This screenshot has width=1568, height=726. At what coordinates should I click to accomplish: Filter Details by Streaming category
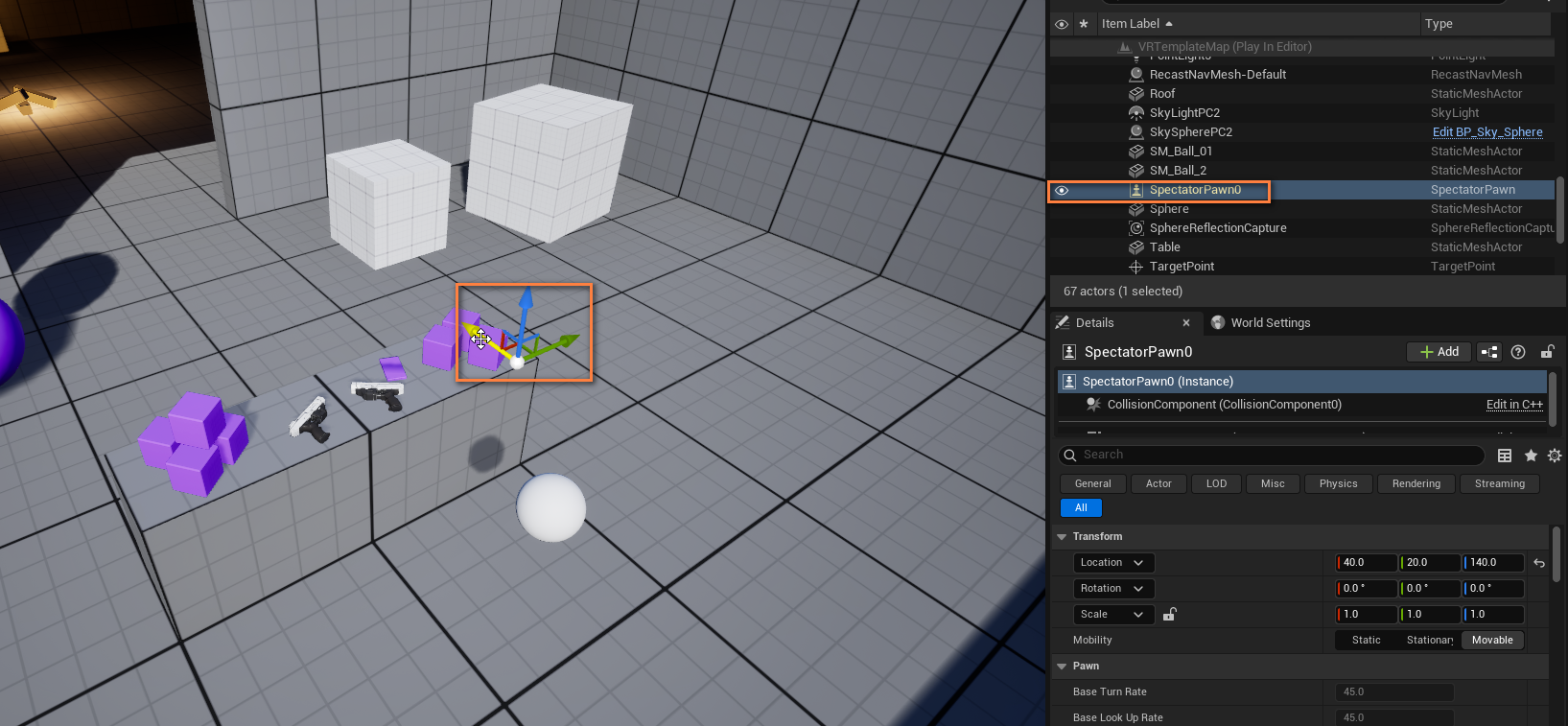[x=1500, y=484]
